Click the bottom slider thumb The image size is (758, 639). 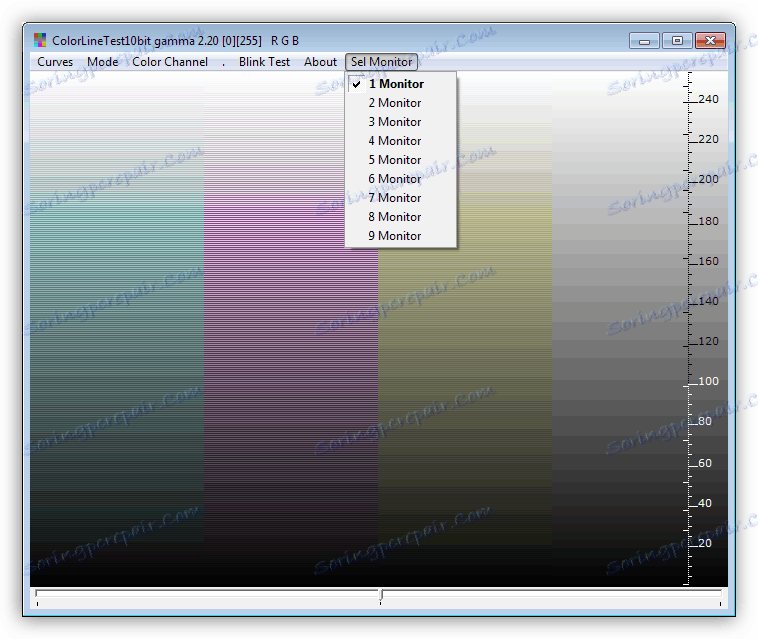click(381, 595)
